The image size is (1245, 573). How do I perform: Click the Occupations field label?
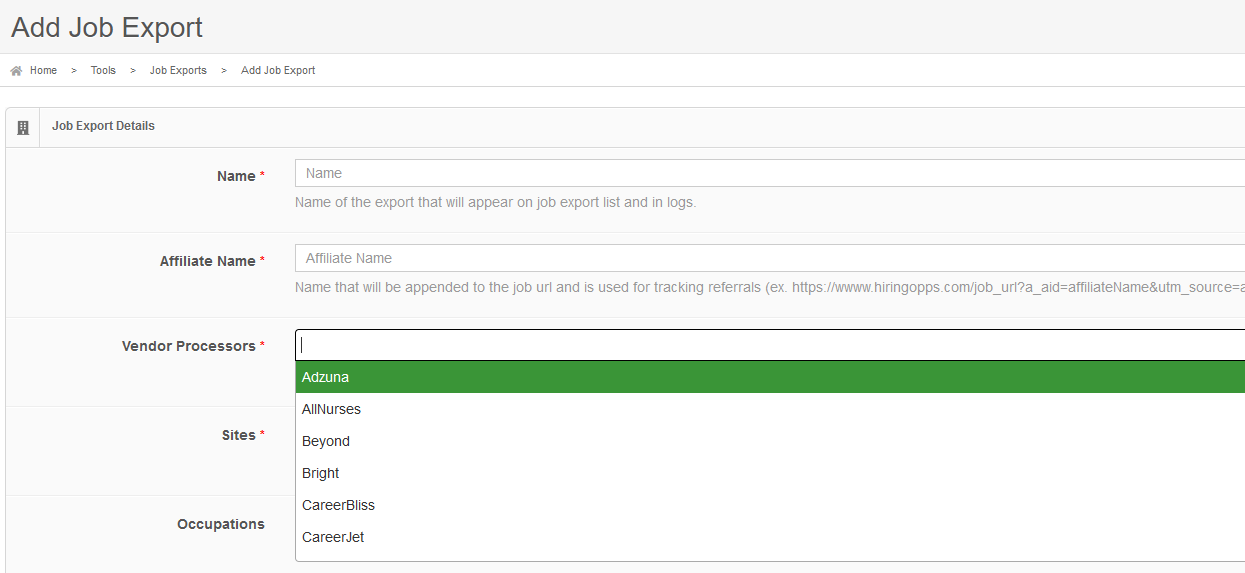coord(221,524)
